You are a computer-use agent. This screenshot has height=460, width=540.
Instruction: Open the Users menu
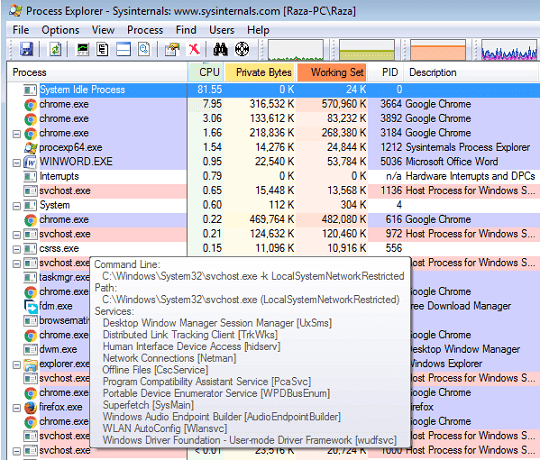click(x=221, y=30)
